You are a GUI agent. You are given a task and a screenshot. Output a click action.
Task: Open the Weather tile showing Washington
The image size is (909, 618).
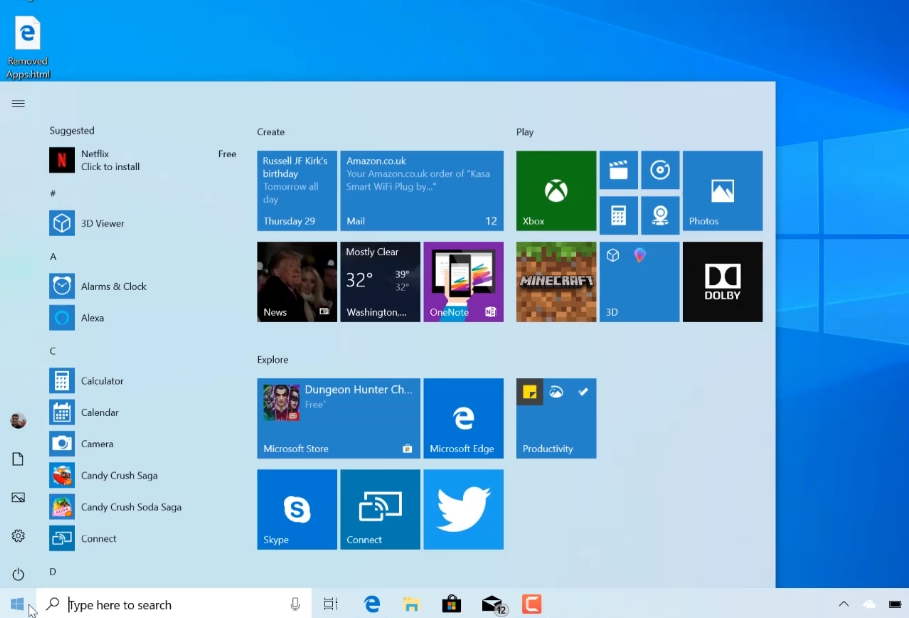[x=380, y=282]
